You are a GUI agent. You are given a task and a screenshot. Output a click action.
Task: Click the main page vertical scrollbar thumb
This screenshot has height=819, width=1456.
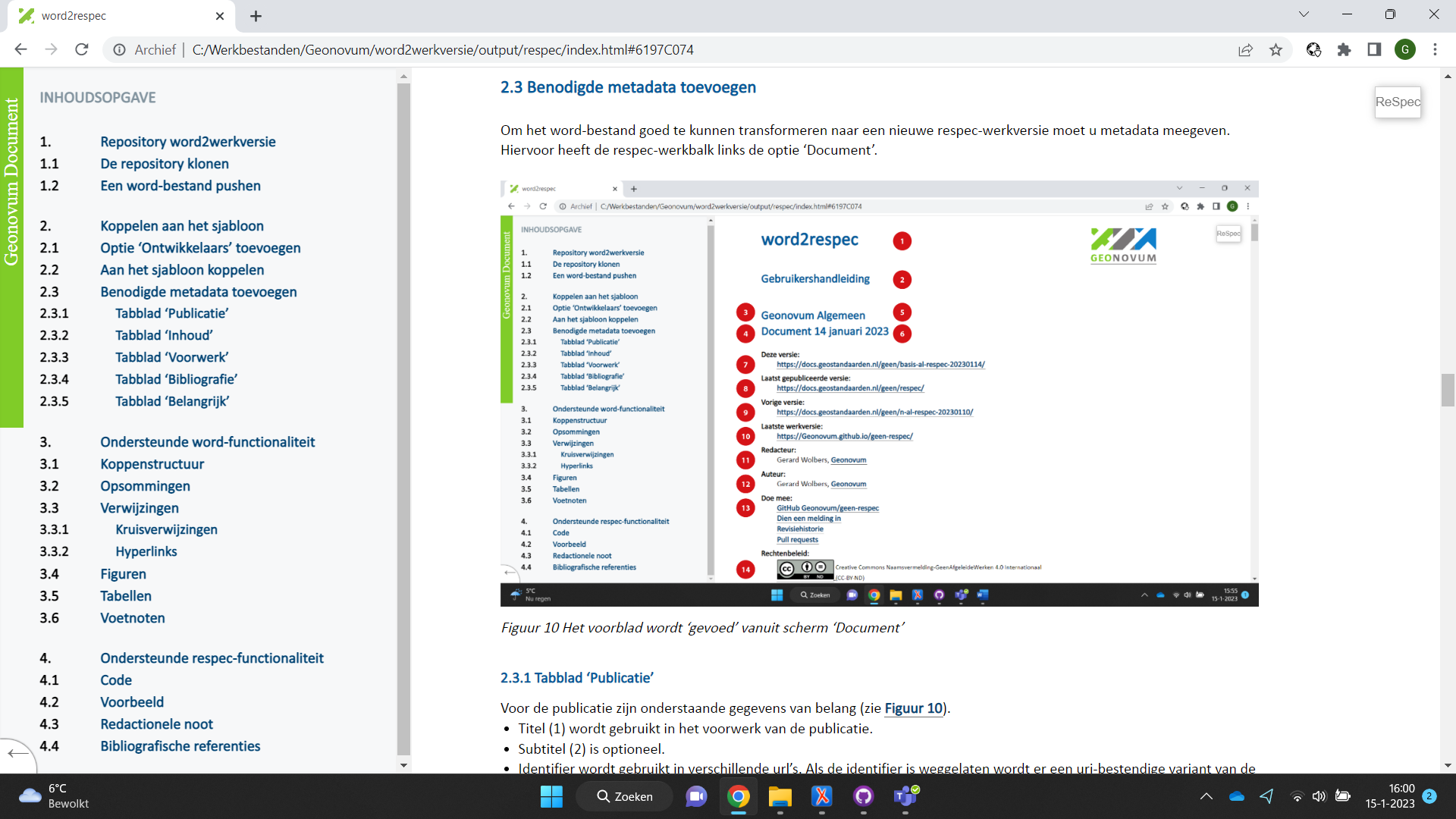[x=1448, y=391]
